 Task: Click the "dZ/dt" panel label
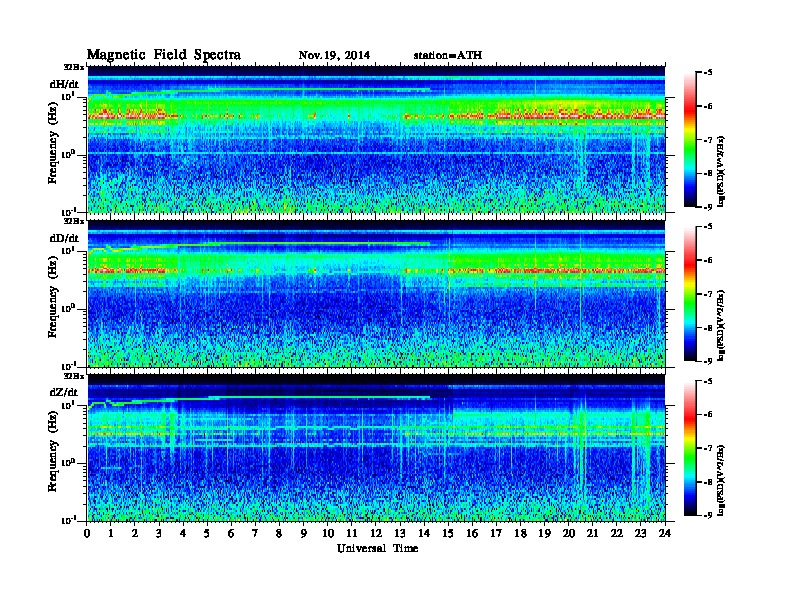coord(64,392)
